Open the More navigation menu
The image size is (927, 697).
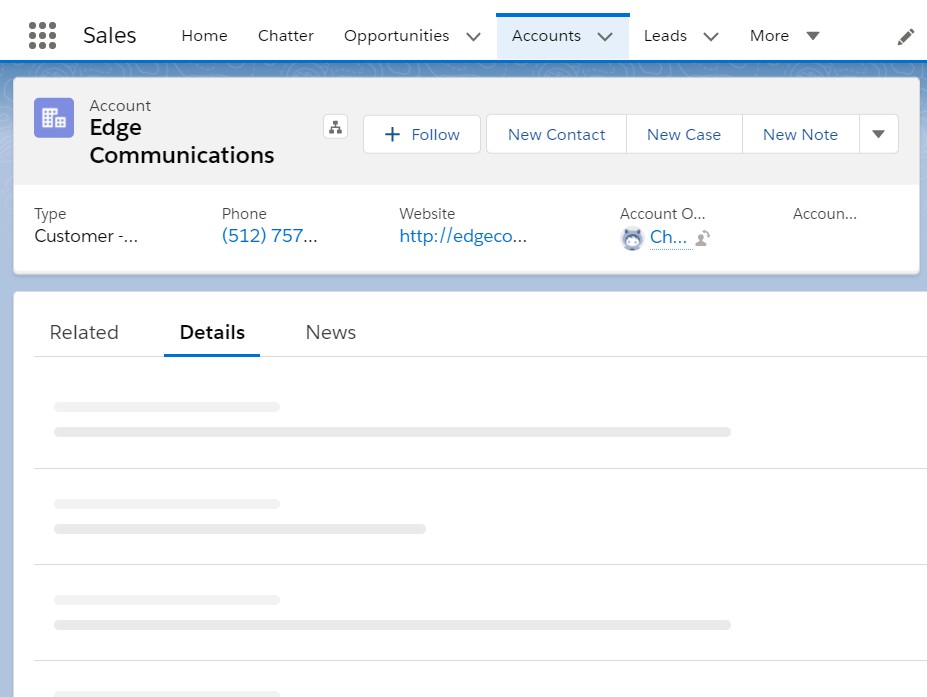coord(784,36)
